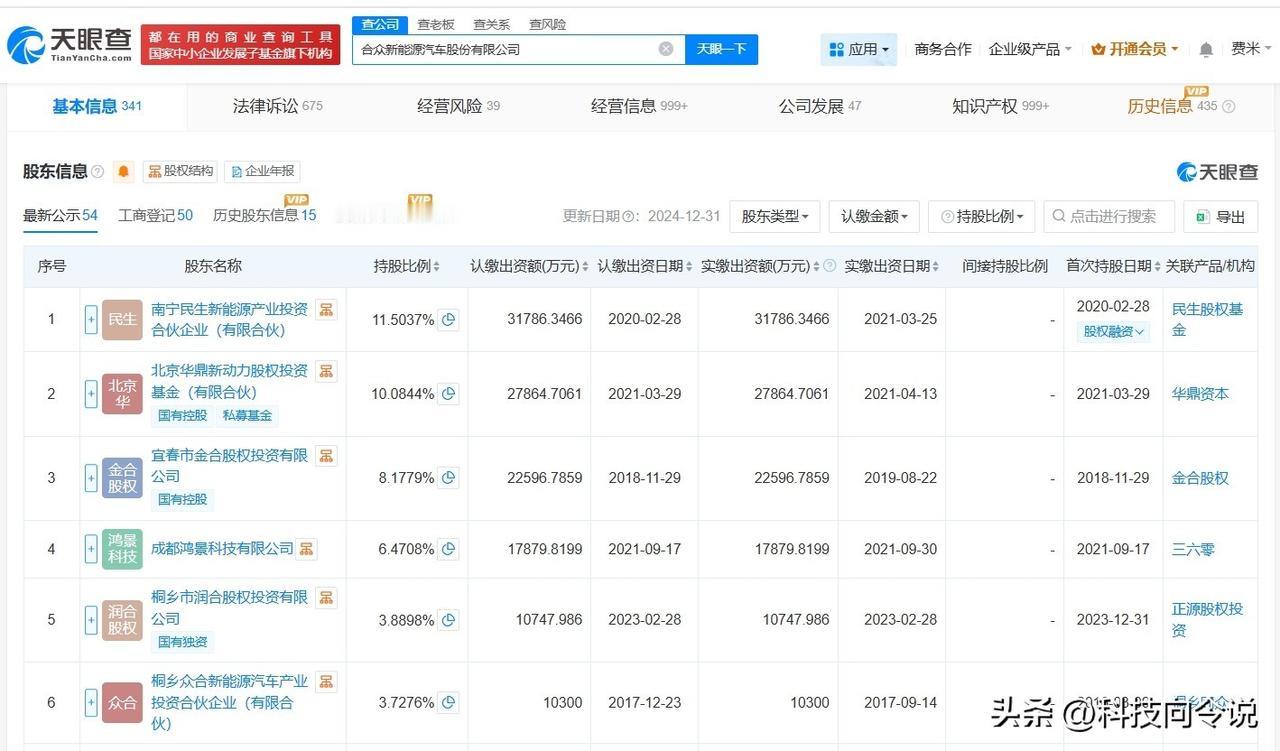Open the 开通会员 membership dropdown

(x=1135, y=49)
